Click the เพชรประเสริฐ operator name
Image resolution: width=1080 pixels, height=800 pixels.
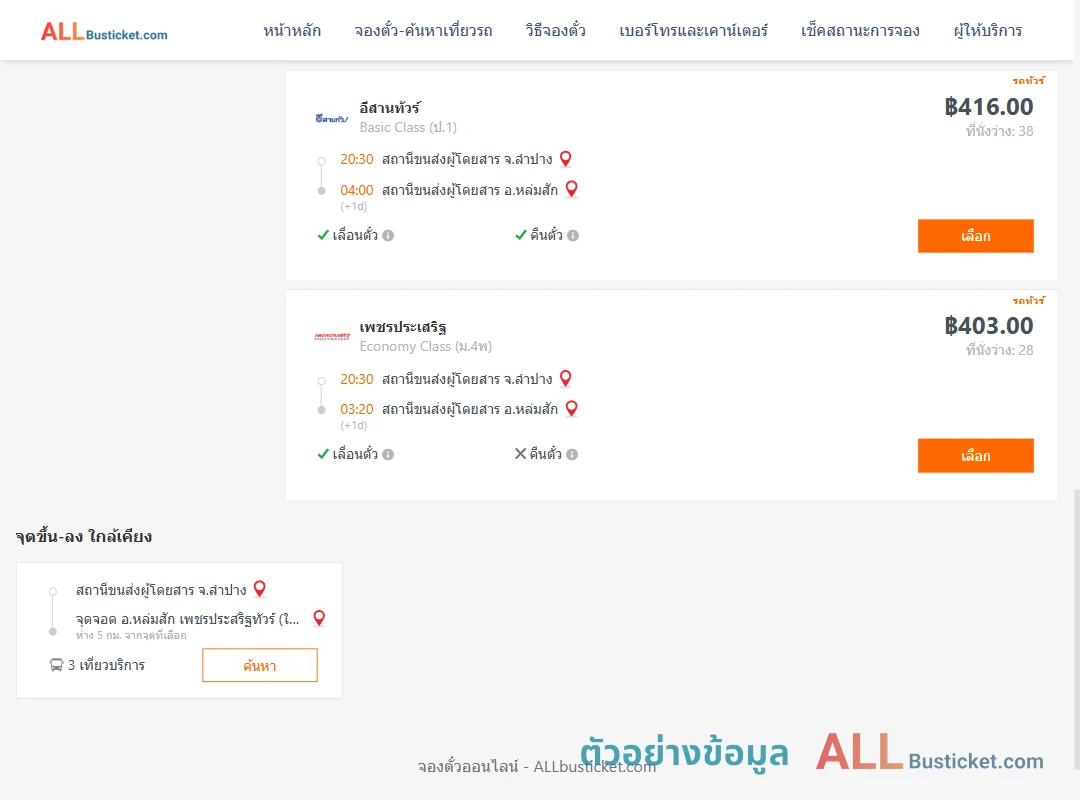tap(403, 327)
